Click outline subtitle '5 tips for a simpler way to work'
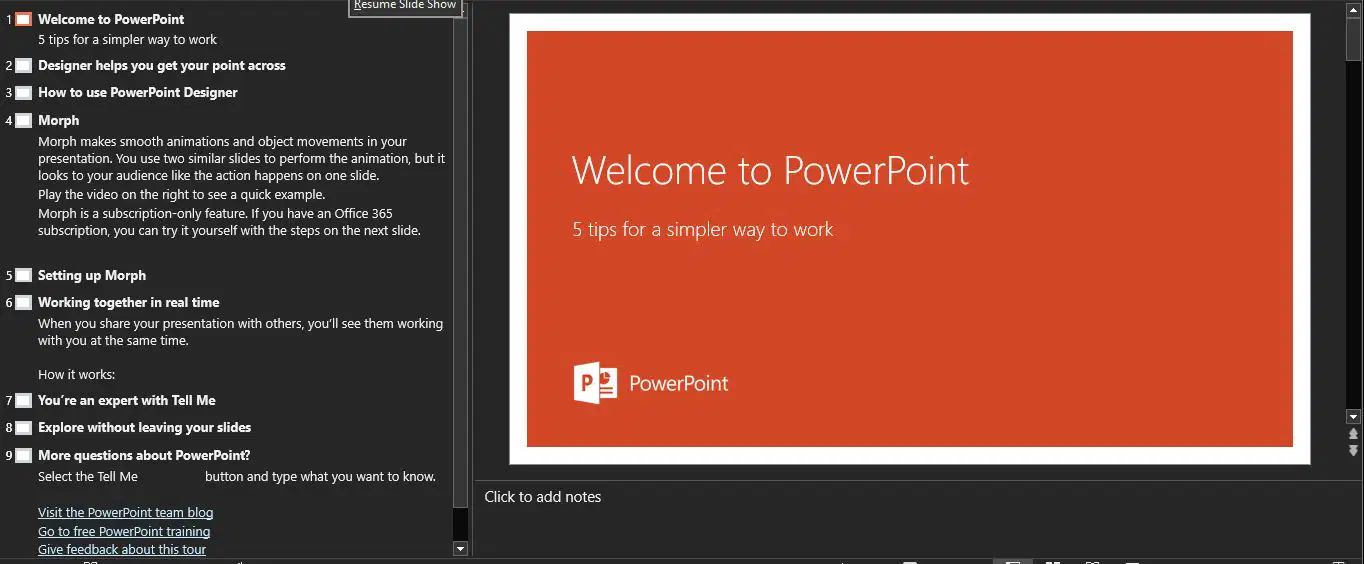The height and width of the screenshot is (564, 1364). tap(127, 40)
